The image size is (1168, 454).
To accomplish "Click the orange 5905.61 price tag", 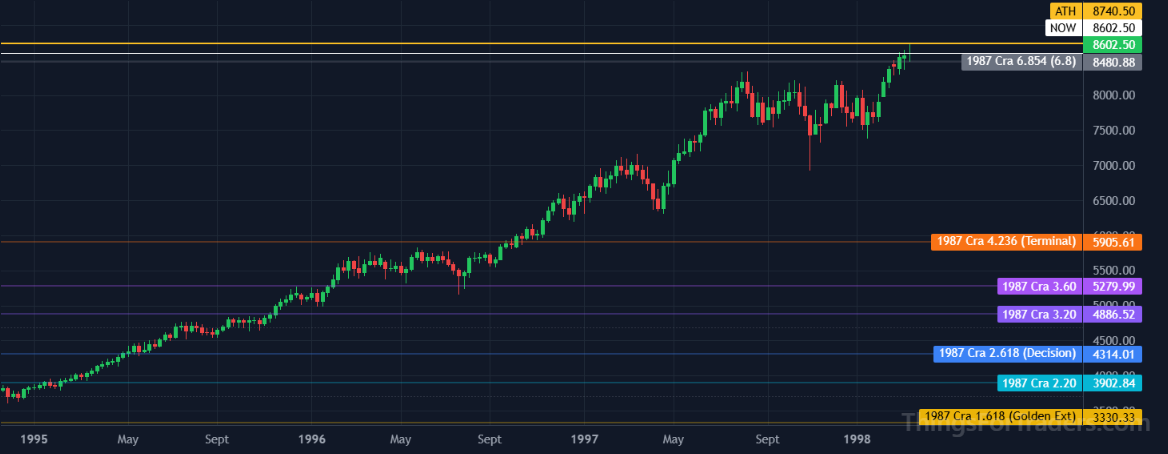I will tap(1113, 242).
